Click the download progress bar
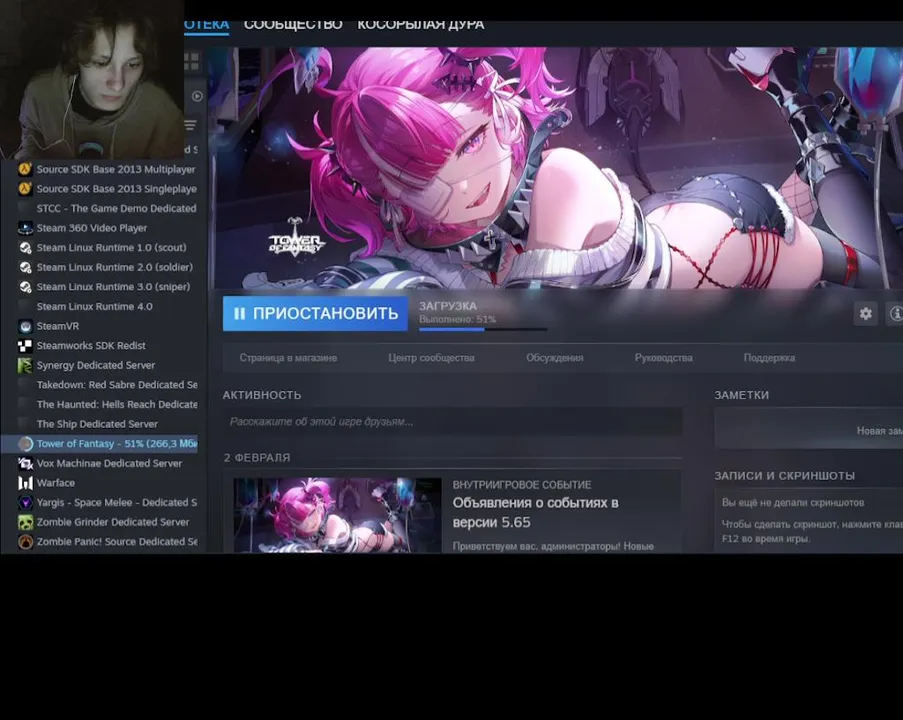 tap(483, 329)
